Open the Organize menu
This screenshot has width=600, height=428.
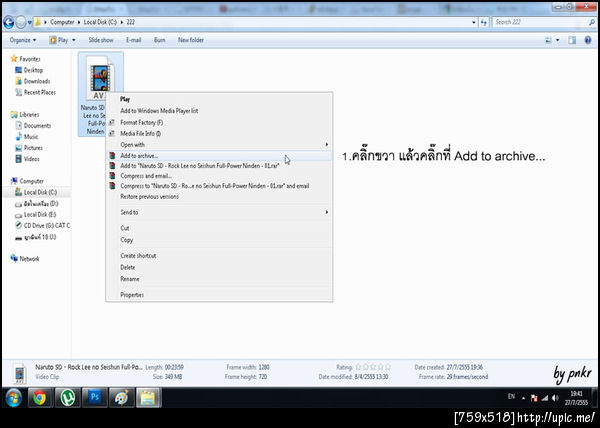coord(23,40)
